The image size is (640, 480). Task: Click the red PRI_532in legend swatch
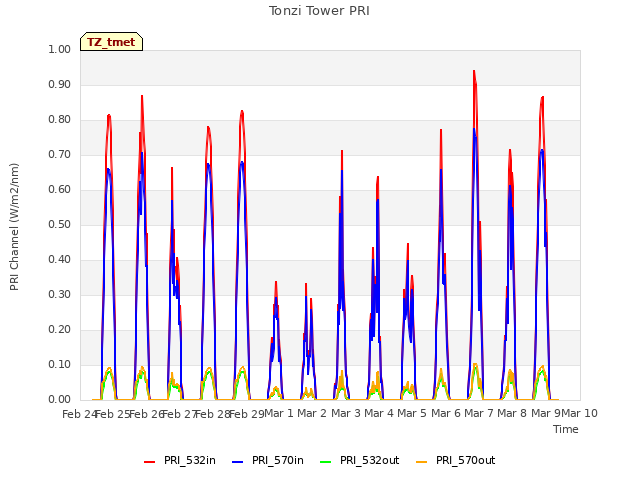149,462
